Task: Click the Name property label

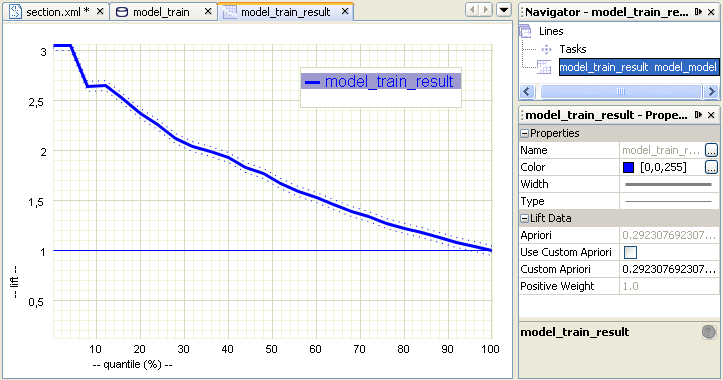Action: point(534,150)
